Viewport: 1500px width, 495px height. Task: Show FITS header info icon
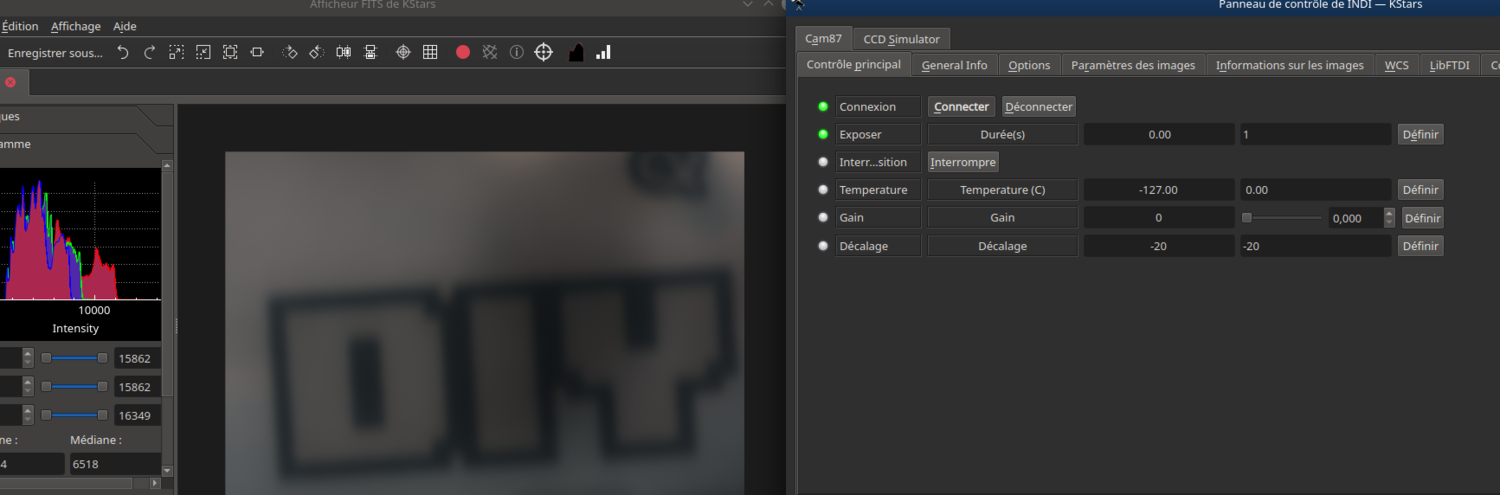pos(517,52)
